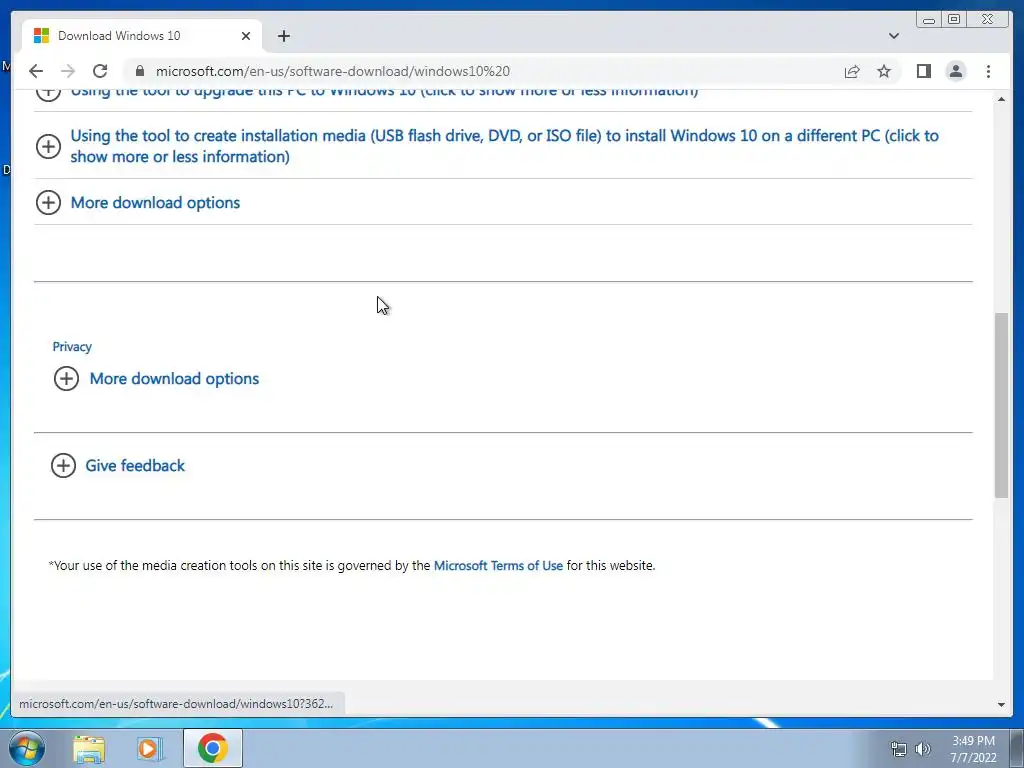The width and height of the screenshot is (1024, 768).
Task: Click the padlock site info icon
Action: pos(139,71)
